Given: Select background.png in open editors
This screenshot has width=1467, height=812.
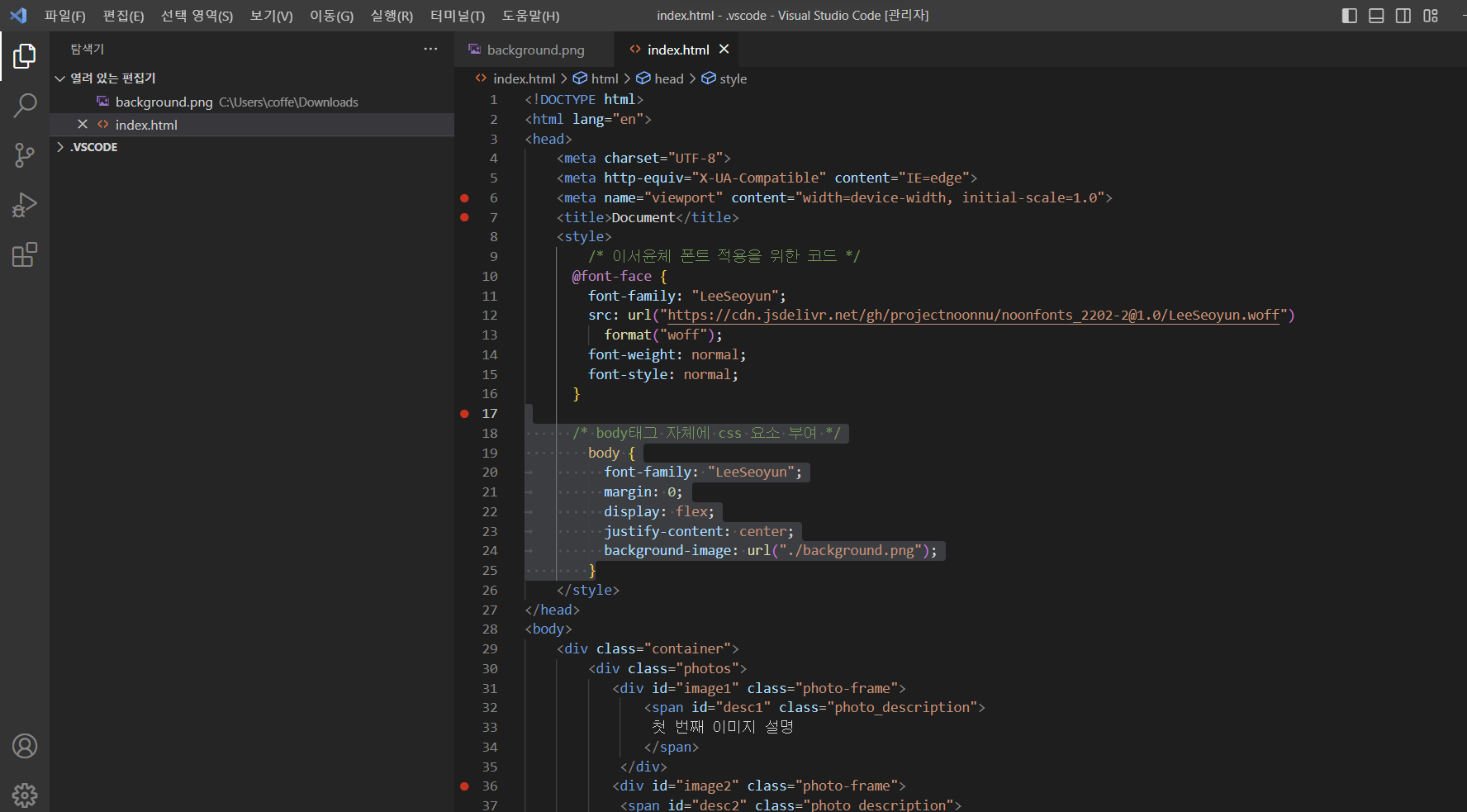Looking at the screenshot, I should pyautogui.click(x=252, y=102).
